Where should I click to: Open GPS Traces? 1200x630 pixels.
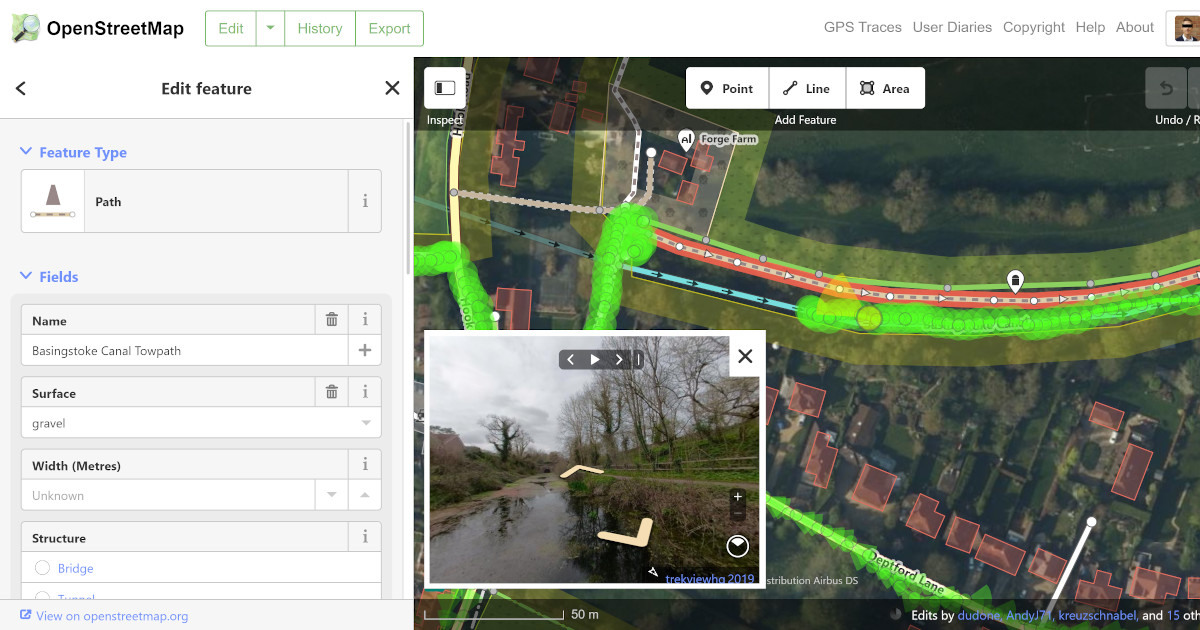pos(862,27)
